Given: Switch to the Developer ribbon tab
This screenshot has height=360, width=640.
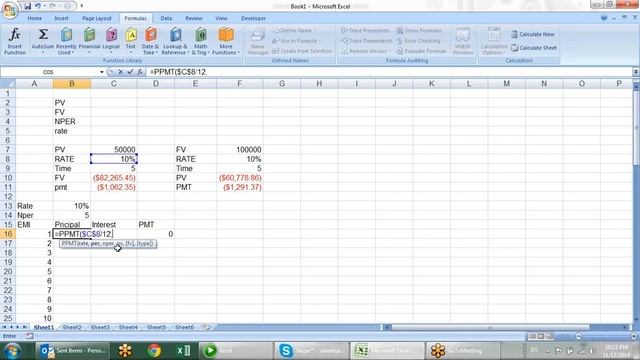Looking at the screenshot, I should [253, 18].
